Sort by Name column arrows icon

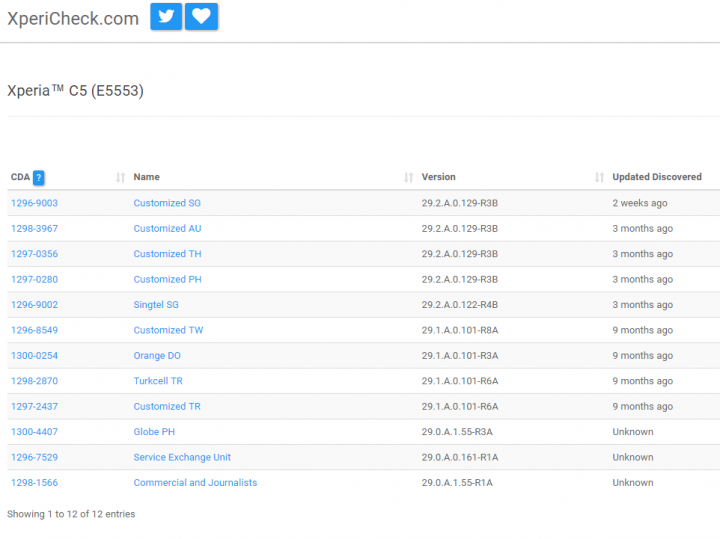coord(408,177)
